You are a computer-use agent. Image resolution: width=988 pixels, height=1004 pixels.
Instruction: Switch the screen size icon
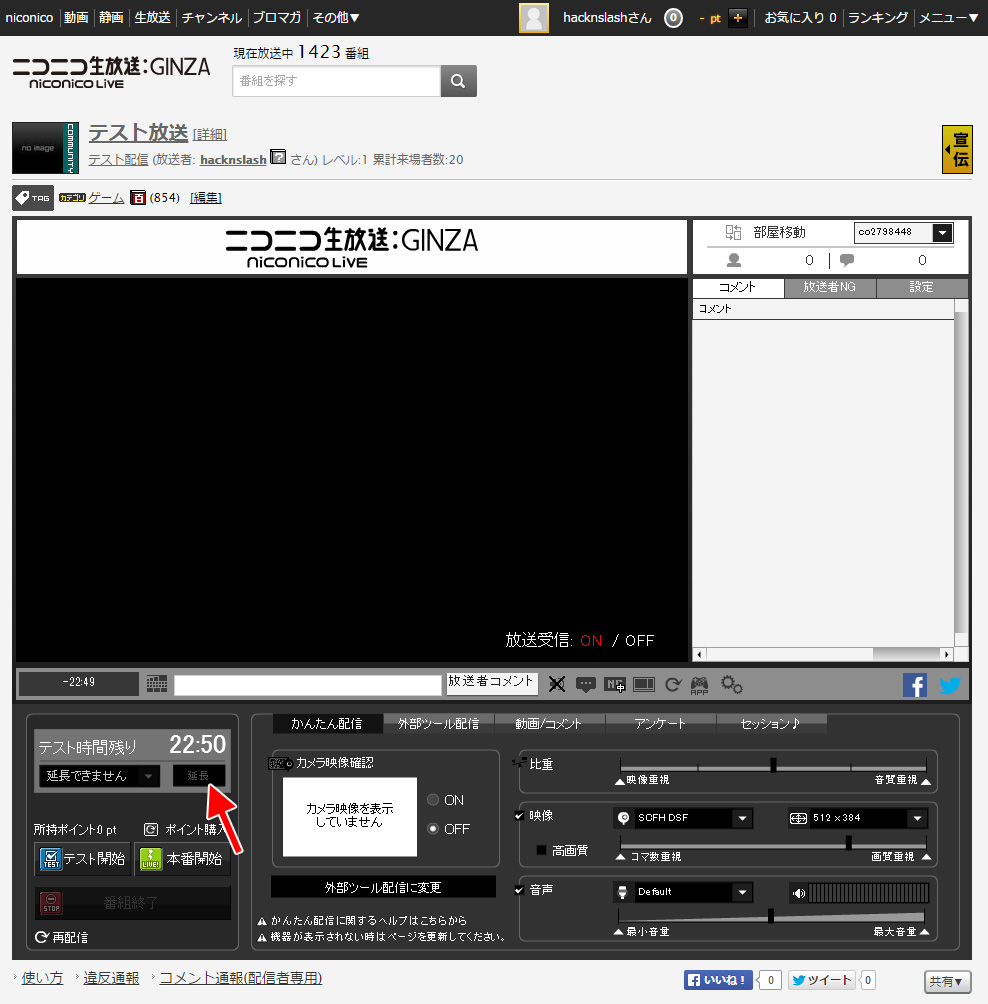click(644, 684)
